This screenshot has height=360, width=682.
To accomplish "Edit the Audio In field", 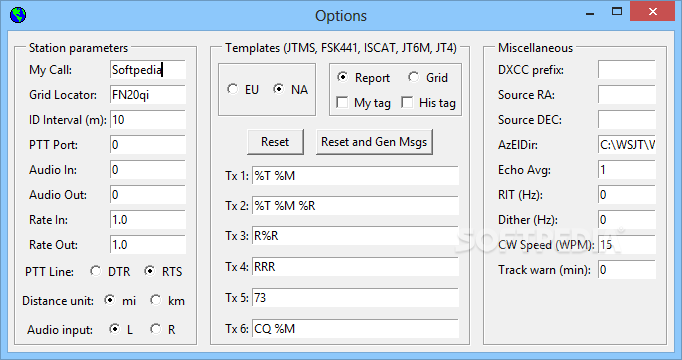I will (148, 170).
